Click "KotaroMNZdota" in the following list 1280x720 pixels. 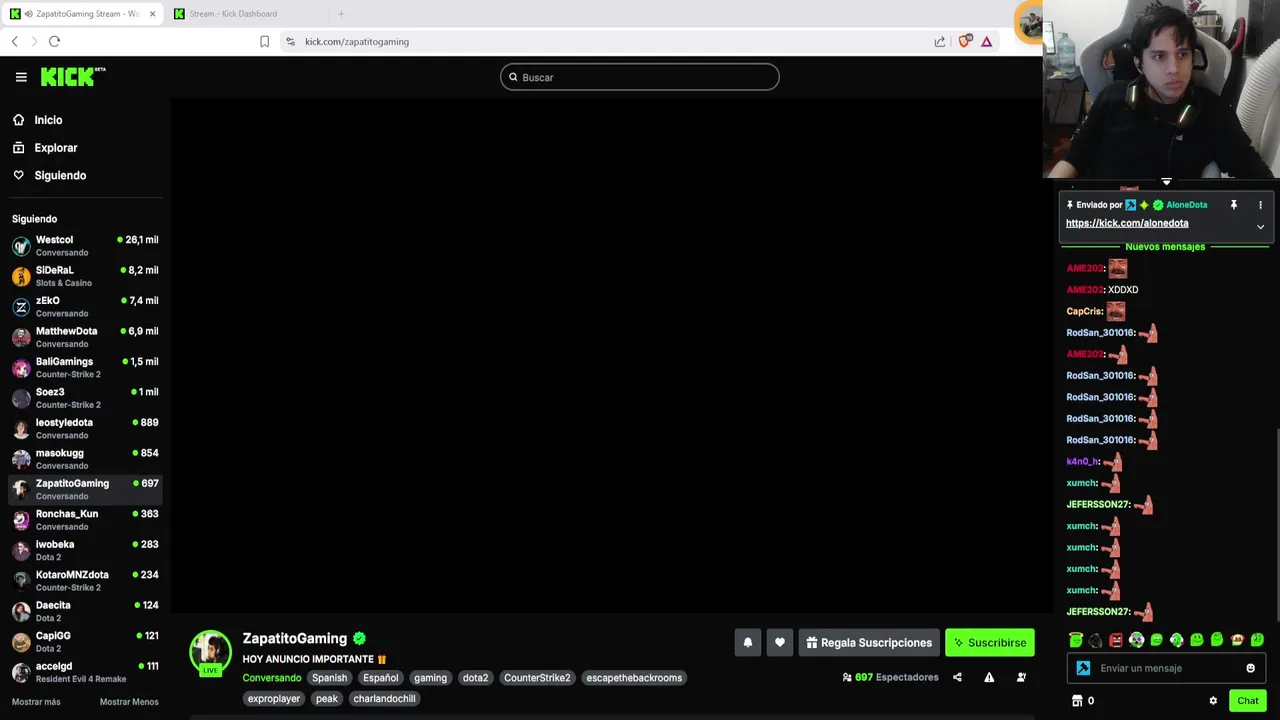click(x=72, y=575)
